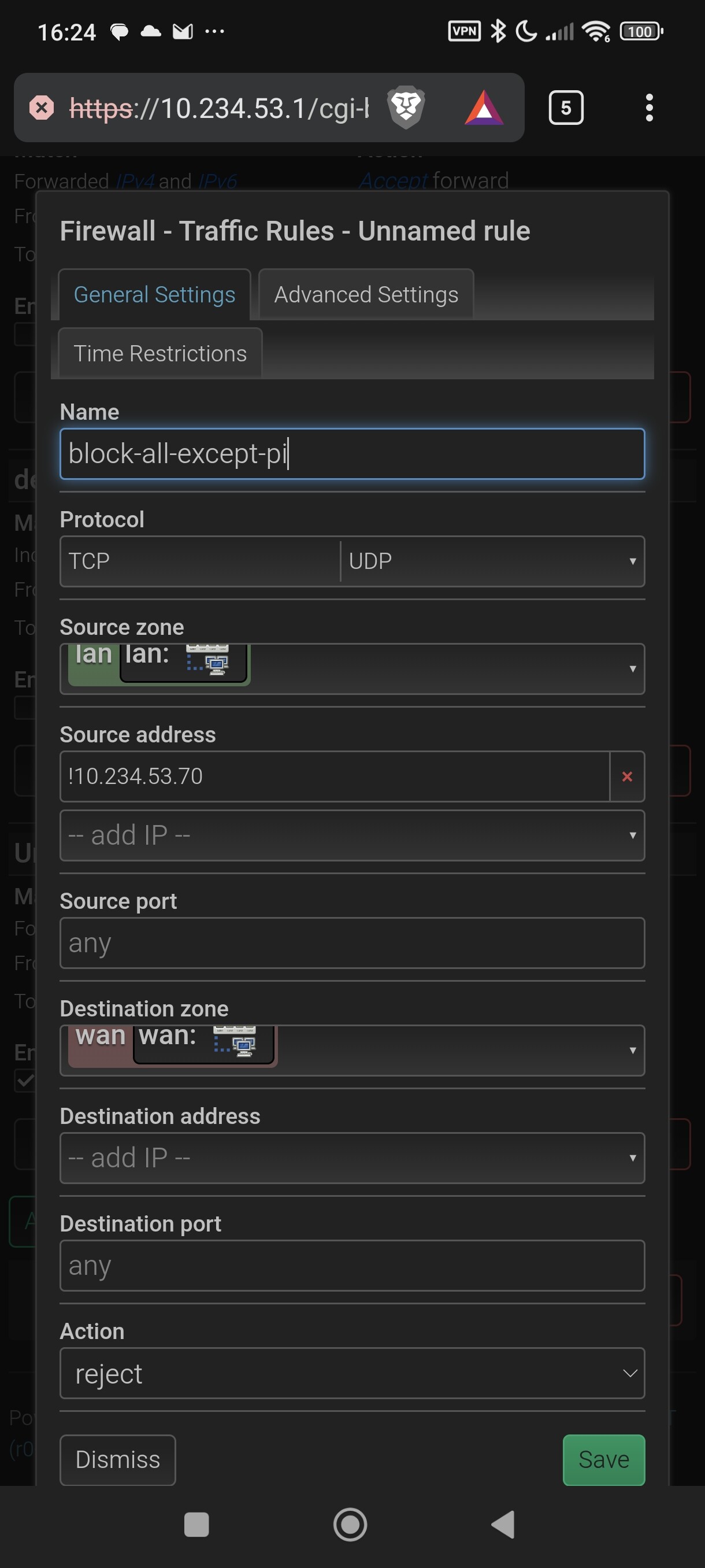Remove source address !10.234.53.70 with red X
This screenshot has height=1568, width=705.
click(626, 776)
